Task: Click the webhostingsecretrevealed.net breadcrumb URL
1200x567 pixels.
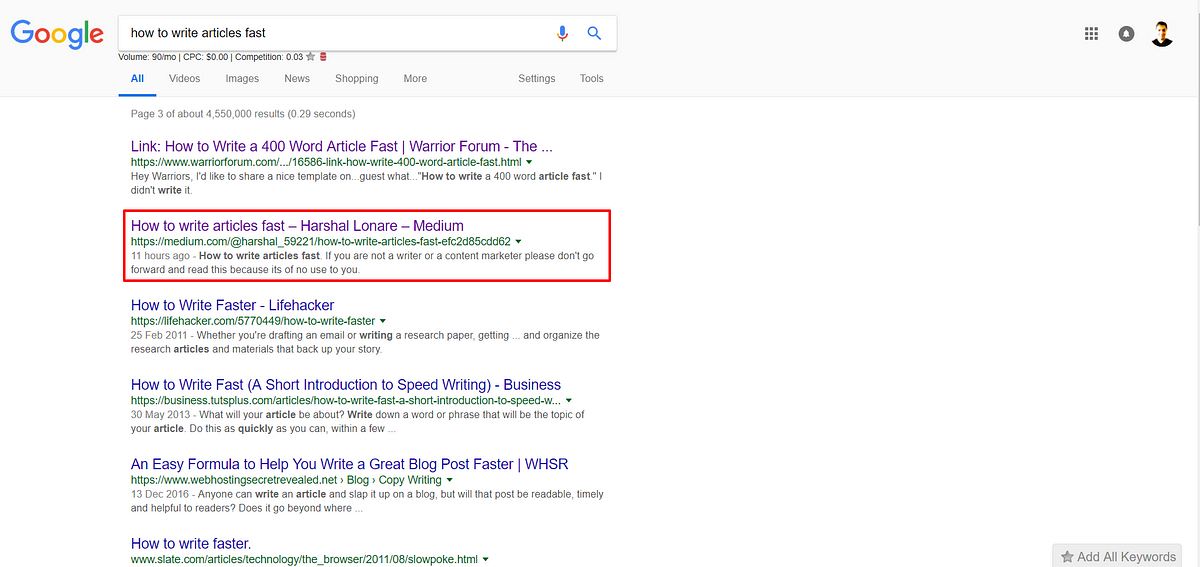Action: pos(287,480)
